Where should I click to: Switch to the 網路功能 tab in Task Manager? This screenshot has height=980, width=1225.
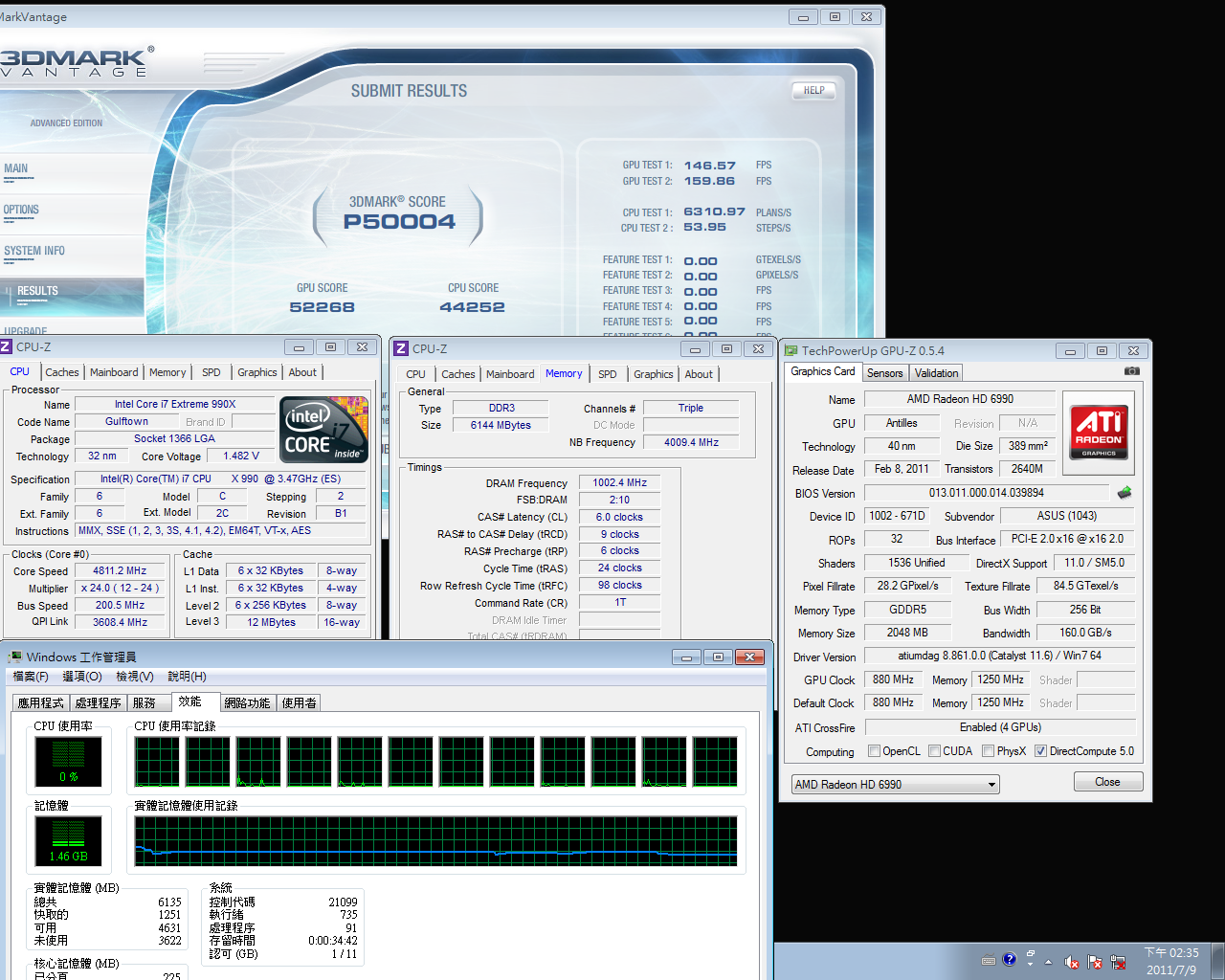[247, 702]
